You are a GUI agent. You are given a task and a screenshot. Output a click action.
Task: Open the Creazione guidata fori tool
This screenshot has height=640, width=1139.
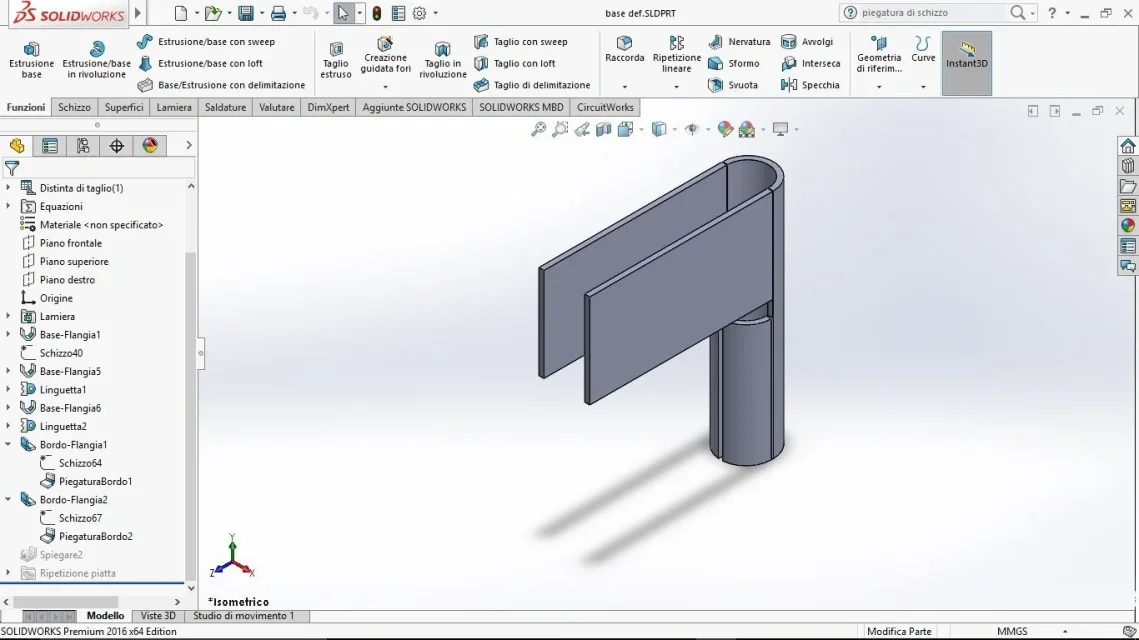click(x=385, y=57)
